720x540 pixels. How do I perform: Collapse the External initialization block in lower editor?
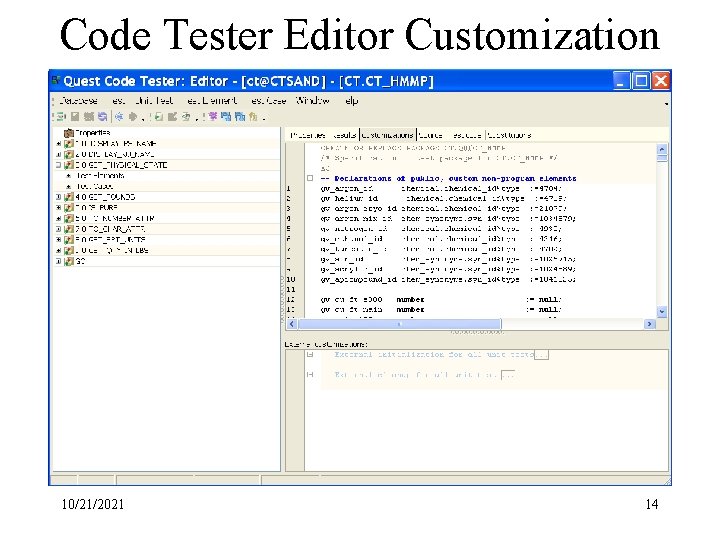[x=310, y=354]
